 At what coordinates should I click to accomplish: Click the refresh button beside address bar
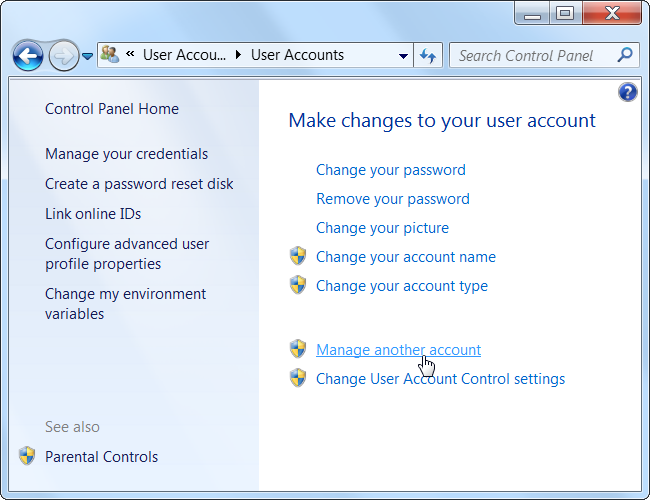tap(429, 56)
